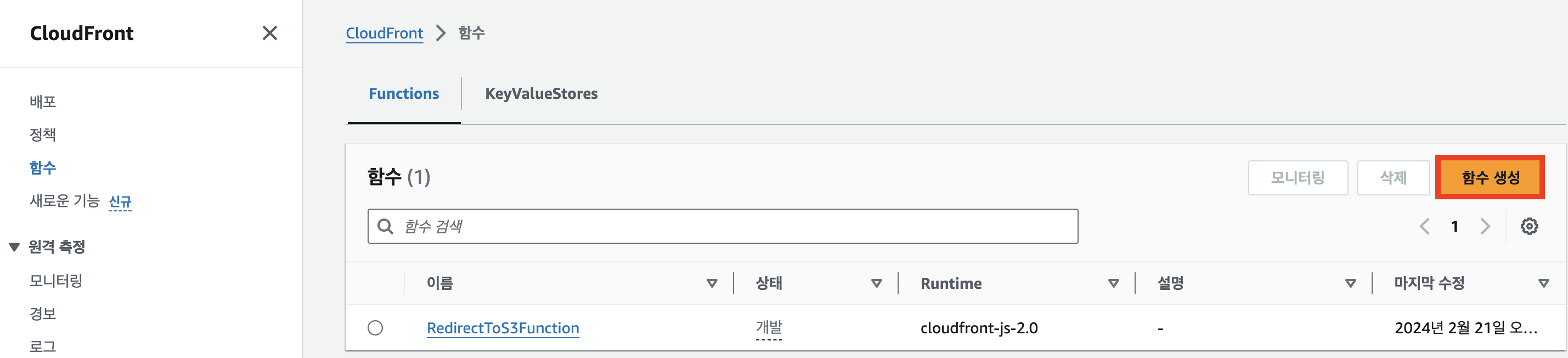1568x358 pixels.
Task: Open 정책 in the sidebar
Action: click(43, 135)
